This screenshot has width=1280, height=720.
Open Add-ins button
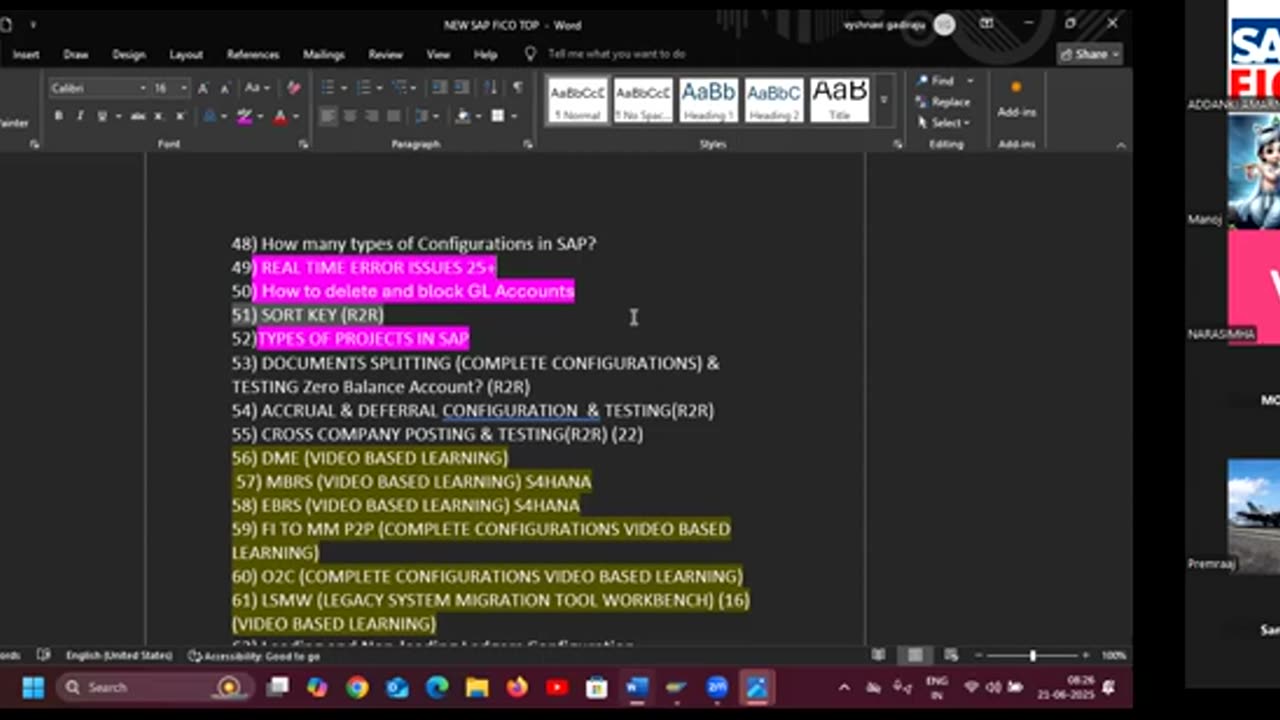pos(1016,100)
